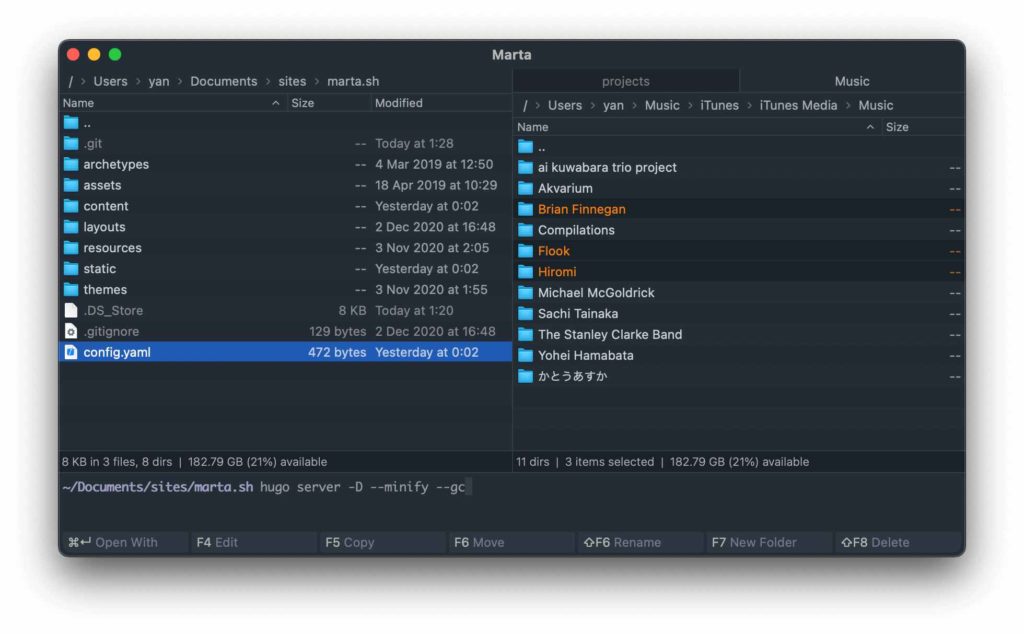Go to iTunes Media in right breadcrumb
Viewport: 1024px width, 634px height.
798,106
